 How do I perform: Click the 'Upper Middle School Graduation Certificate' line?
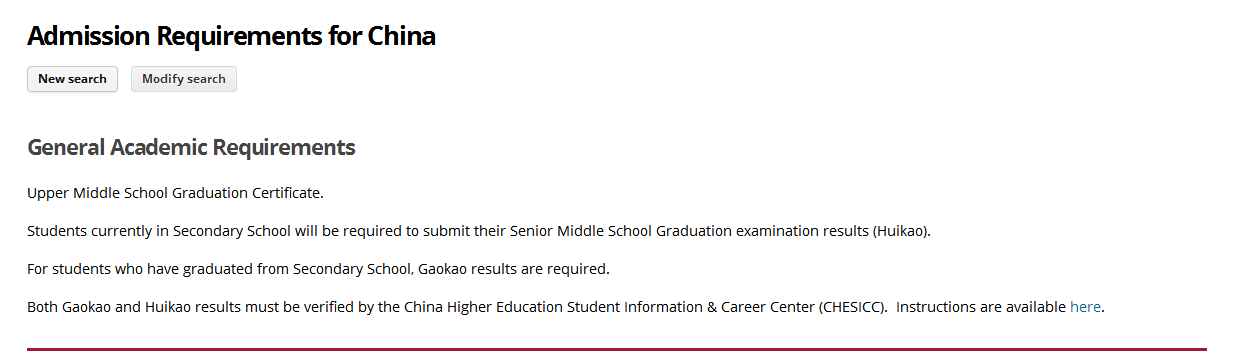click(x=175, y=193)
